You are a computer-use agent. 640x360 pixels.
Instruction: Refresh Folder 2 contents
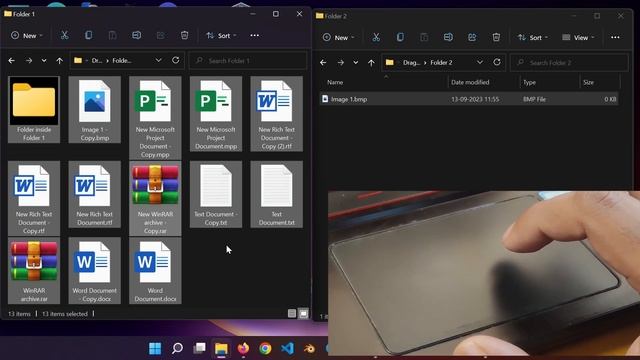point(497,62)
